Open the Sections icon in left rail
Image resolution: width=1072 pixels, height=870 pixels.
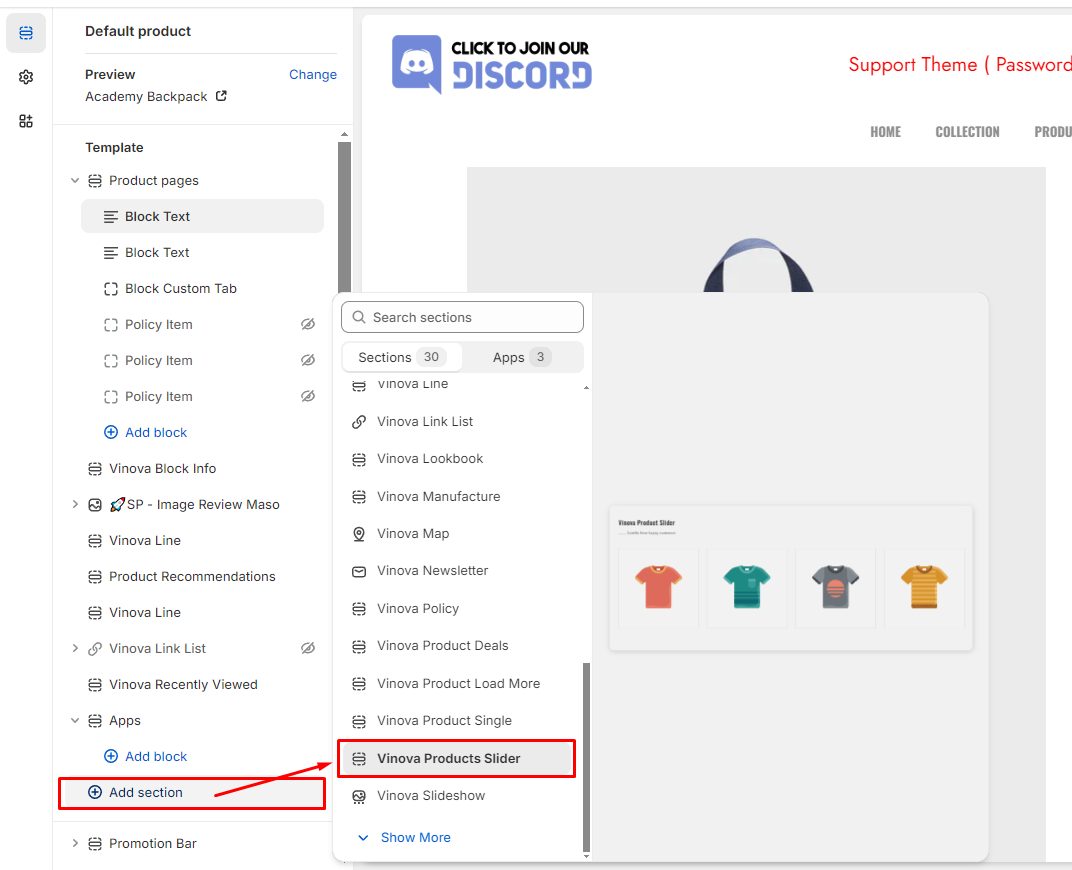point(26,33)
